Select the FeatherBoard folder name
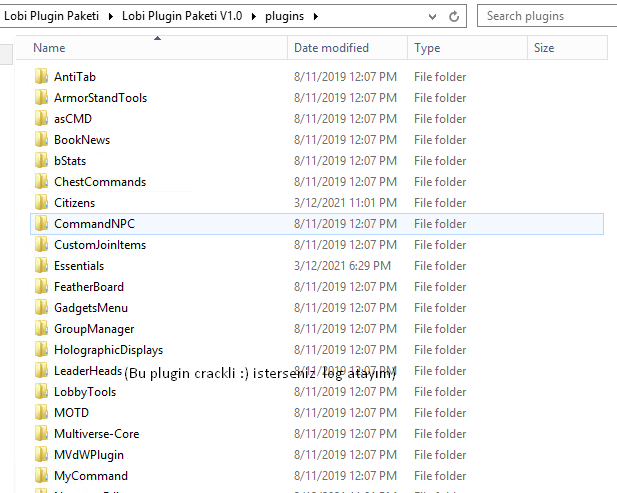617x493 pixels. click(89, 287)
